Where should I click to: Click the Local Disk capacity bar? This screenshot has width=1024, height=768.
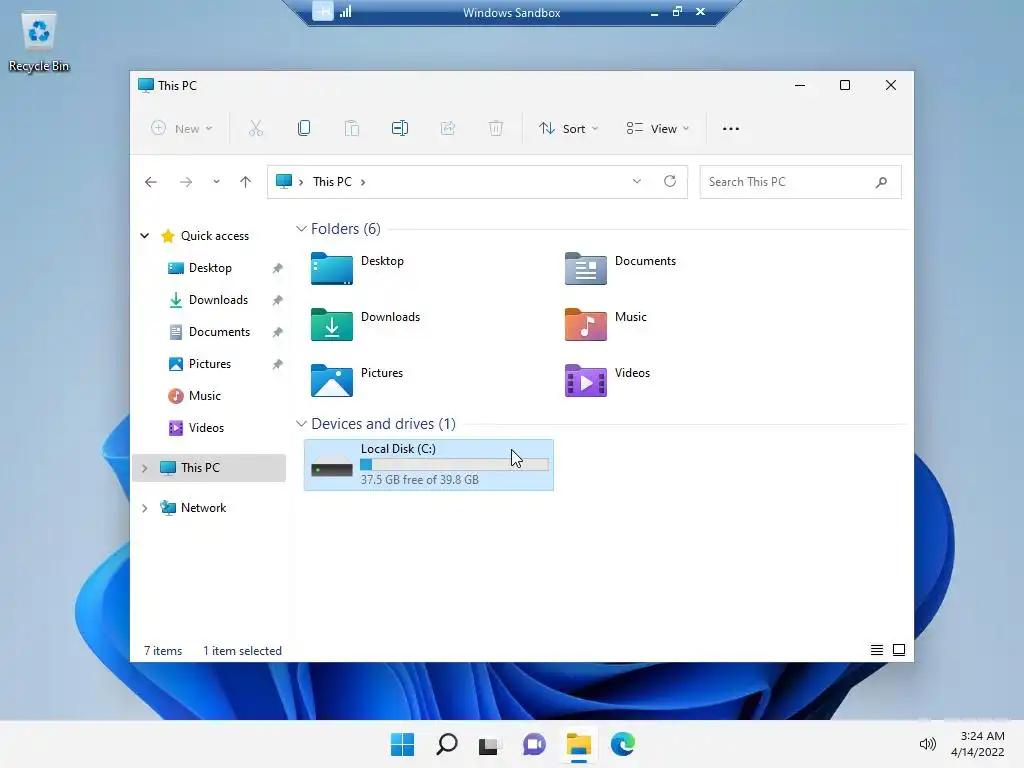pos(455,464)
